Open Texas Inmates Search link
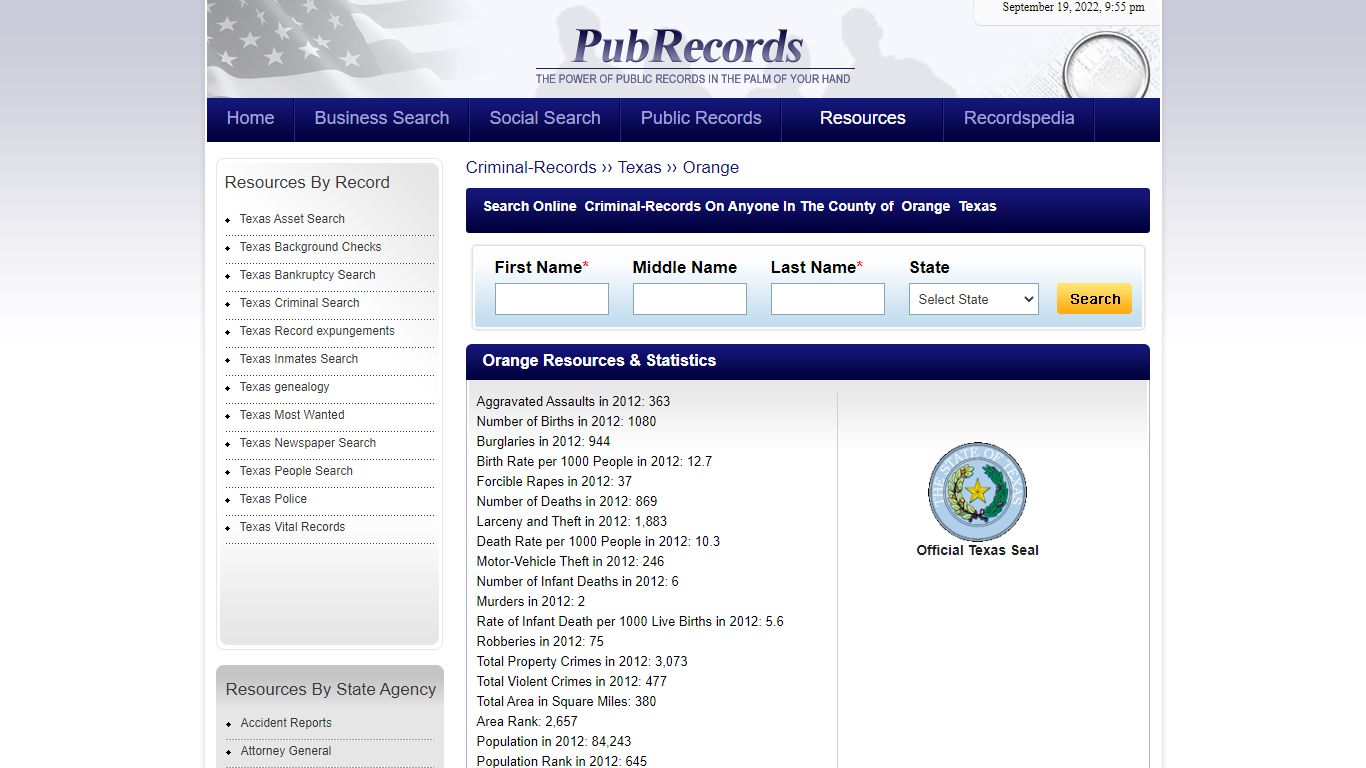The height and width of the screenshot is (768, 1366). (298, 359)
